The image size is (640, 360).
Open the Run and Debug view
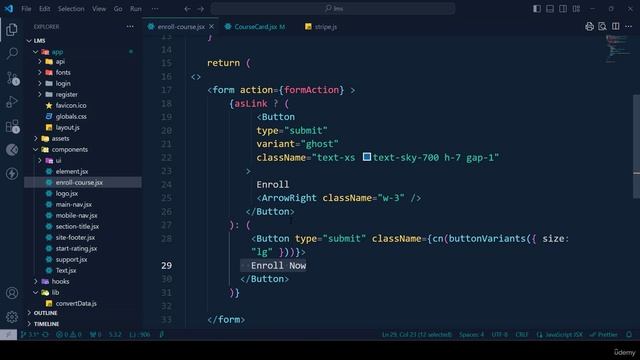(x=12, y=101)
